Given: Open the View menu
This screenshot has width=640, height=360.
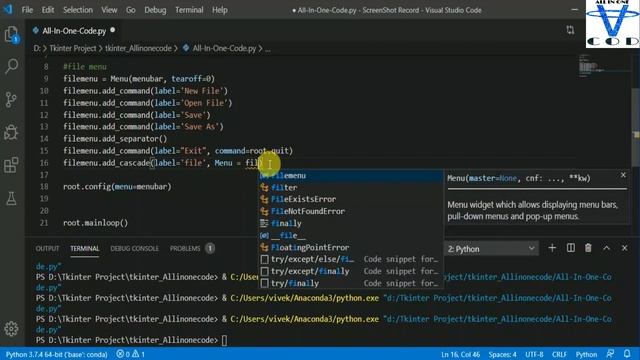Looking at the screenshot, I should click(109, 10).
